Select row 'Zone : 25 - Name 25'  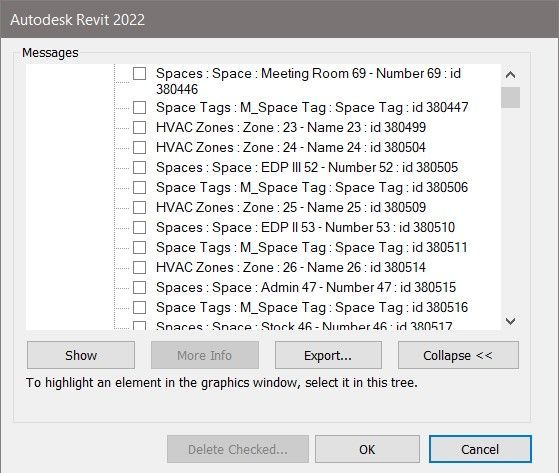(x=291, y=207)
